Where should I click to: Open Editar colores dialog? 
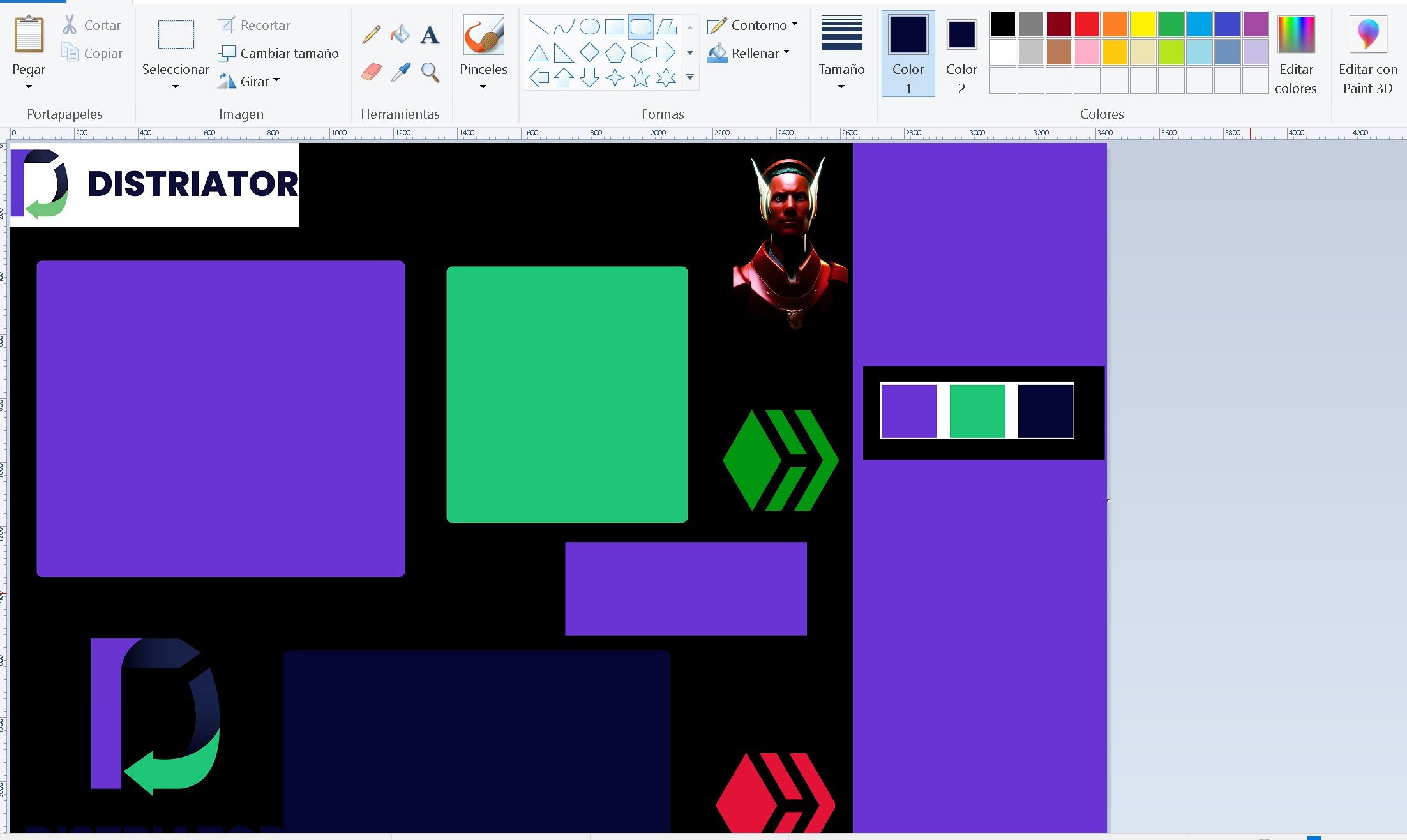pyautogui.click(x=1296, y=55)
